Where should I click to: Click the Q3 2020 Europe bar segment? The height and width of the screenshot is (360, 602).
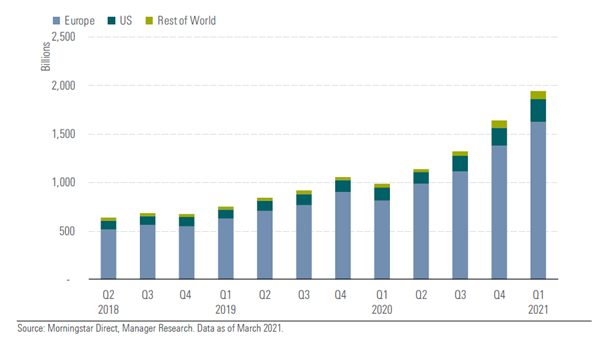click(x=460, y=225)
